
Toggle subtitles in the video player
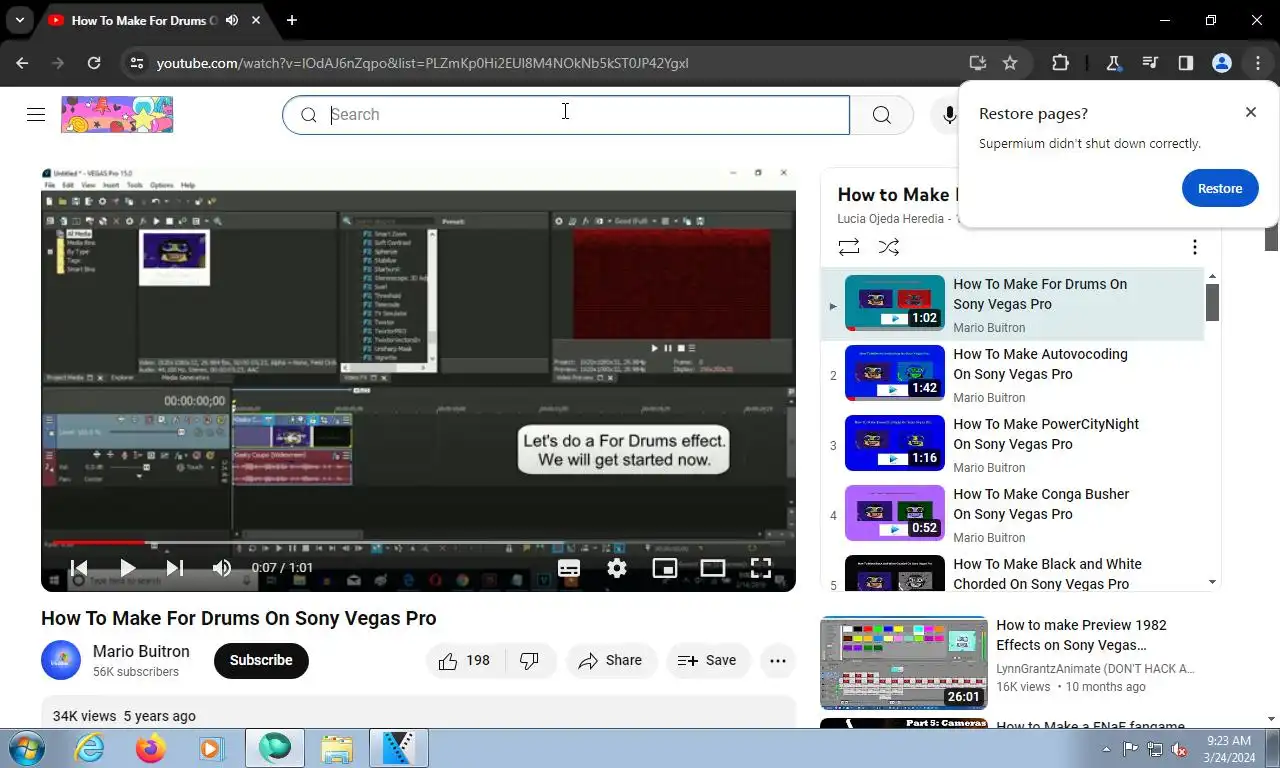(569, 568)
